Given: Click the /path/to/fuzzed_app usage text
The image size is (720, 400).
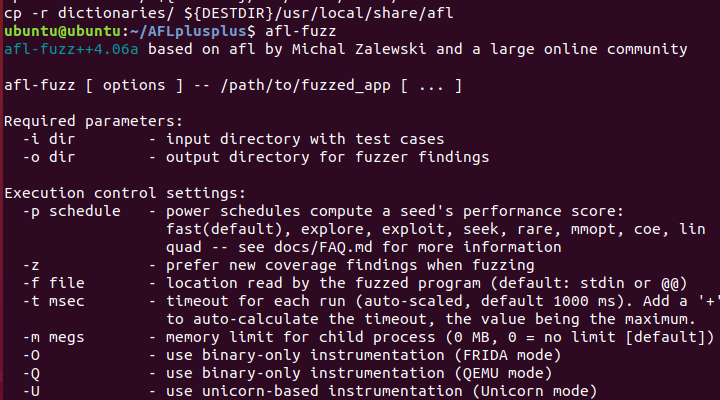Looking at the screenshot, I should [x=305, y=85].
